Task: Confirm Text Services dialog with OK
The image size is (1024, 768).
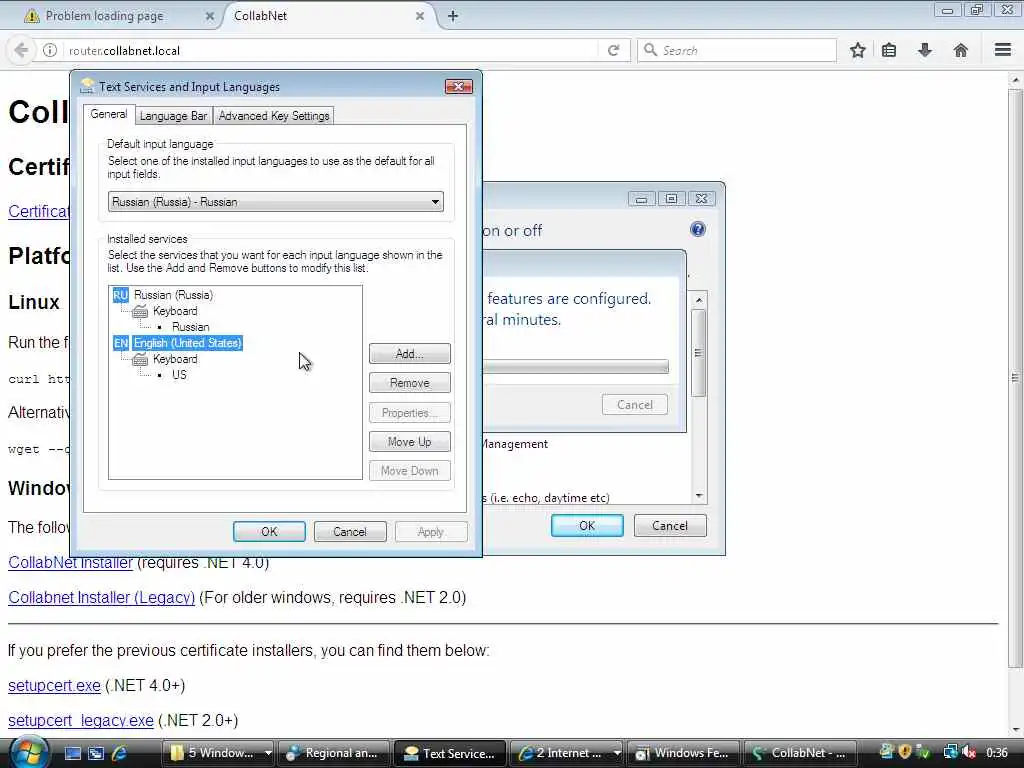Action: point(269,532)
